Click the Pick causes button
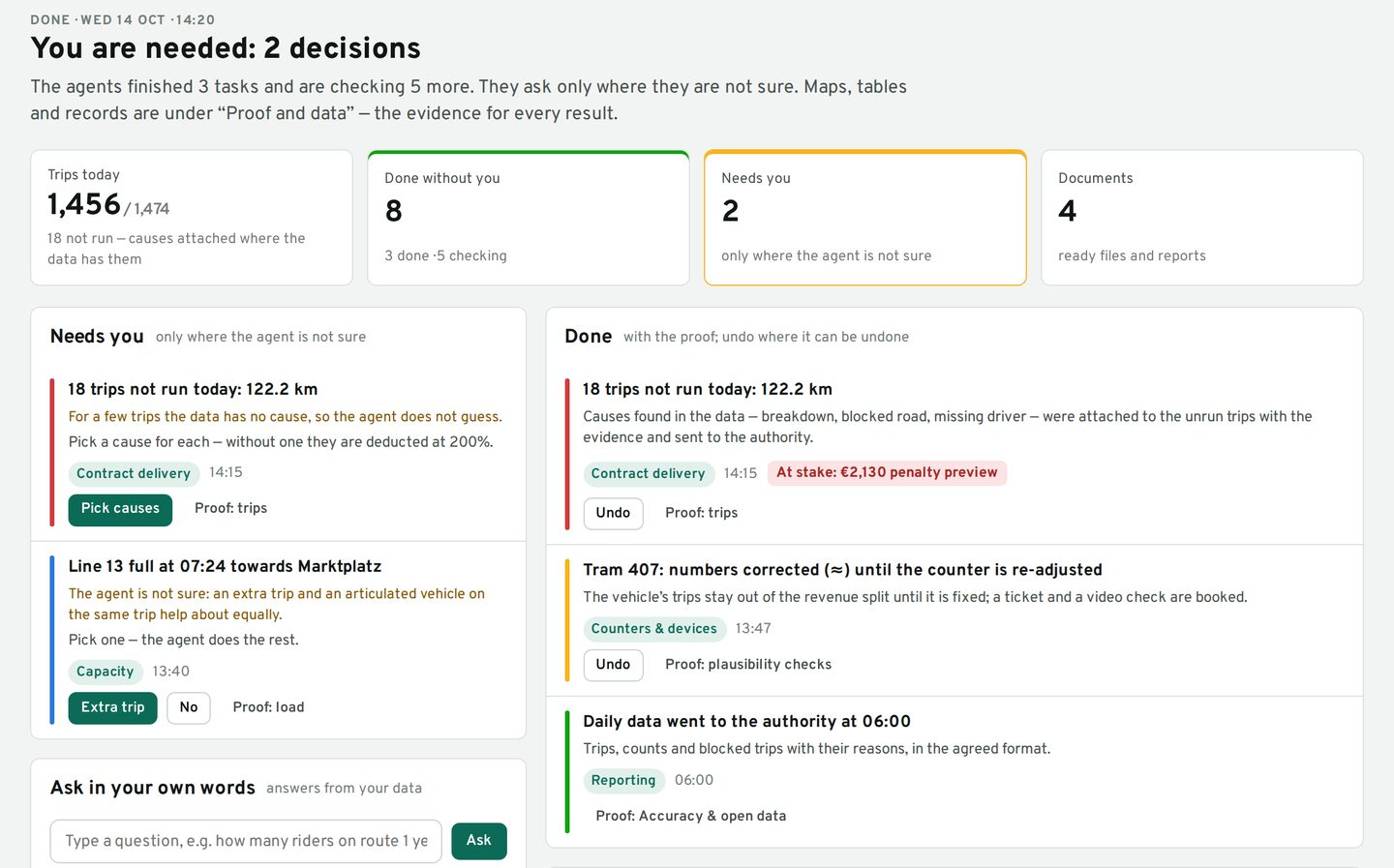 point(120,509)
